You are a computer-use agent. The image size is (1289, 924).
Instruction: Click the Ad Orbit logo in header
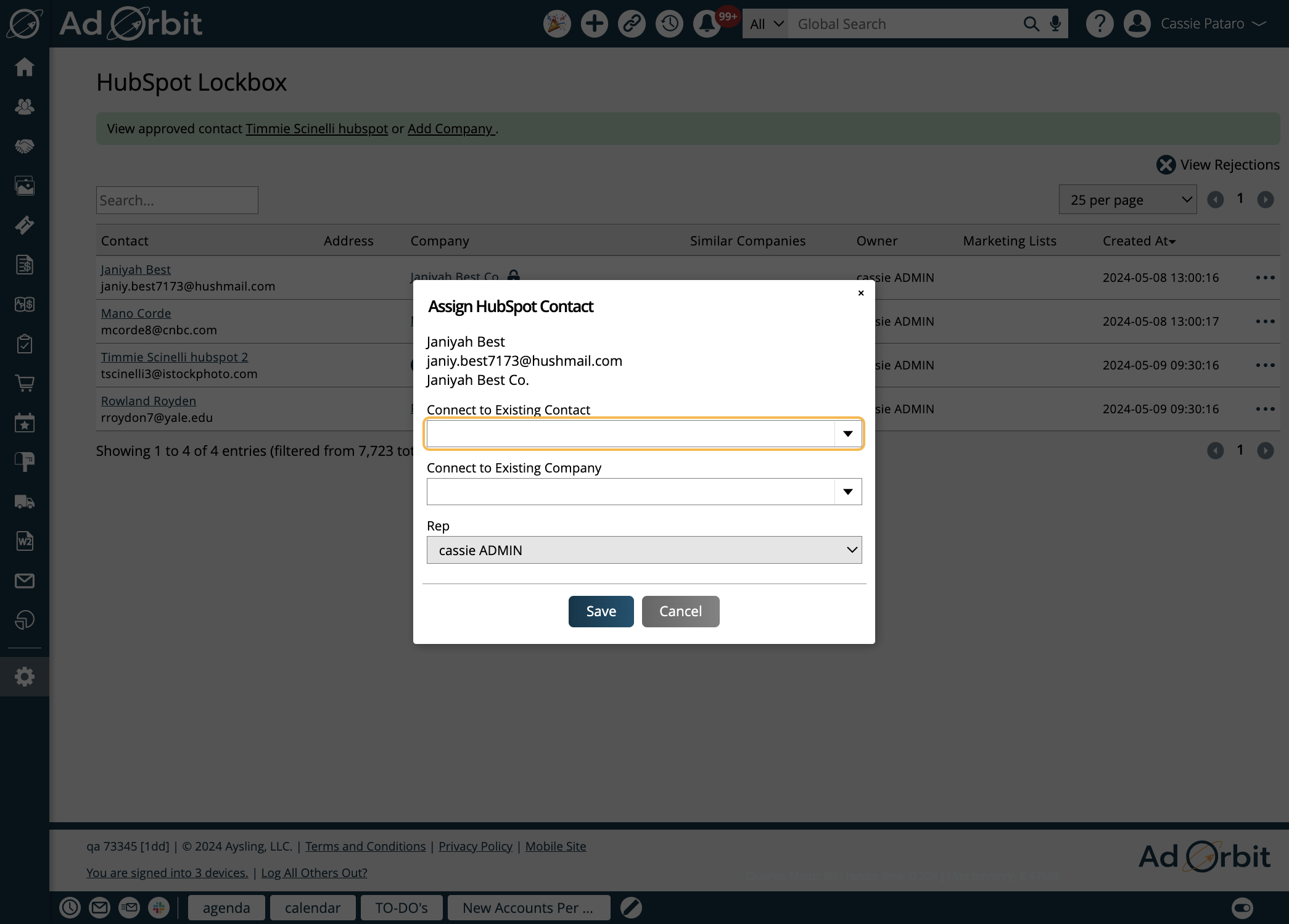131,23
